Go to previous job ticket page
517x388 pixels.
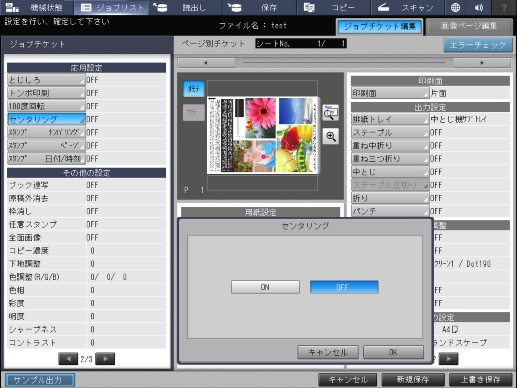(x=68, y=359)
